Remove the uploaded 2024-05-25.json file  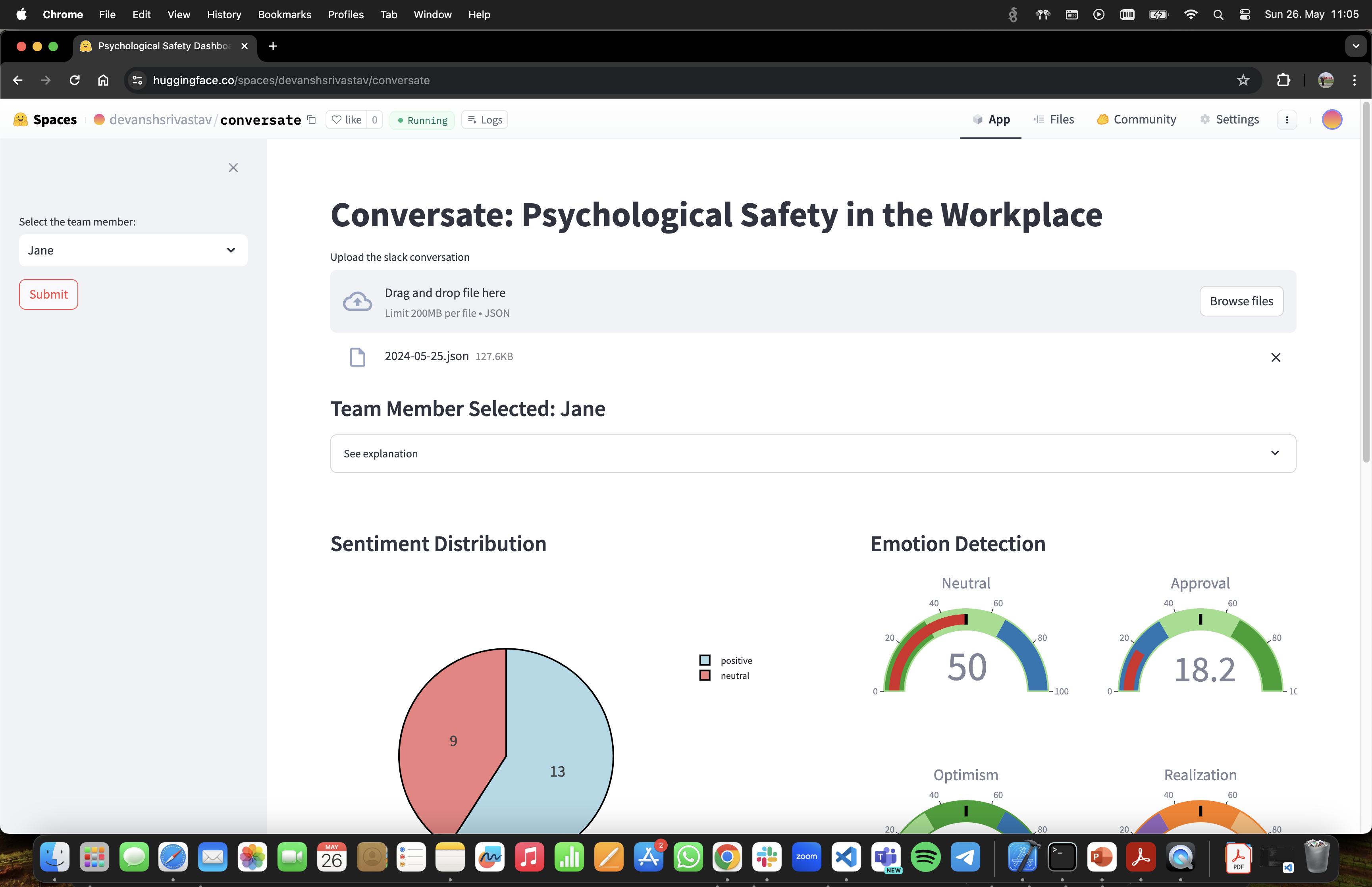click(x=1275, y=357)
